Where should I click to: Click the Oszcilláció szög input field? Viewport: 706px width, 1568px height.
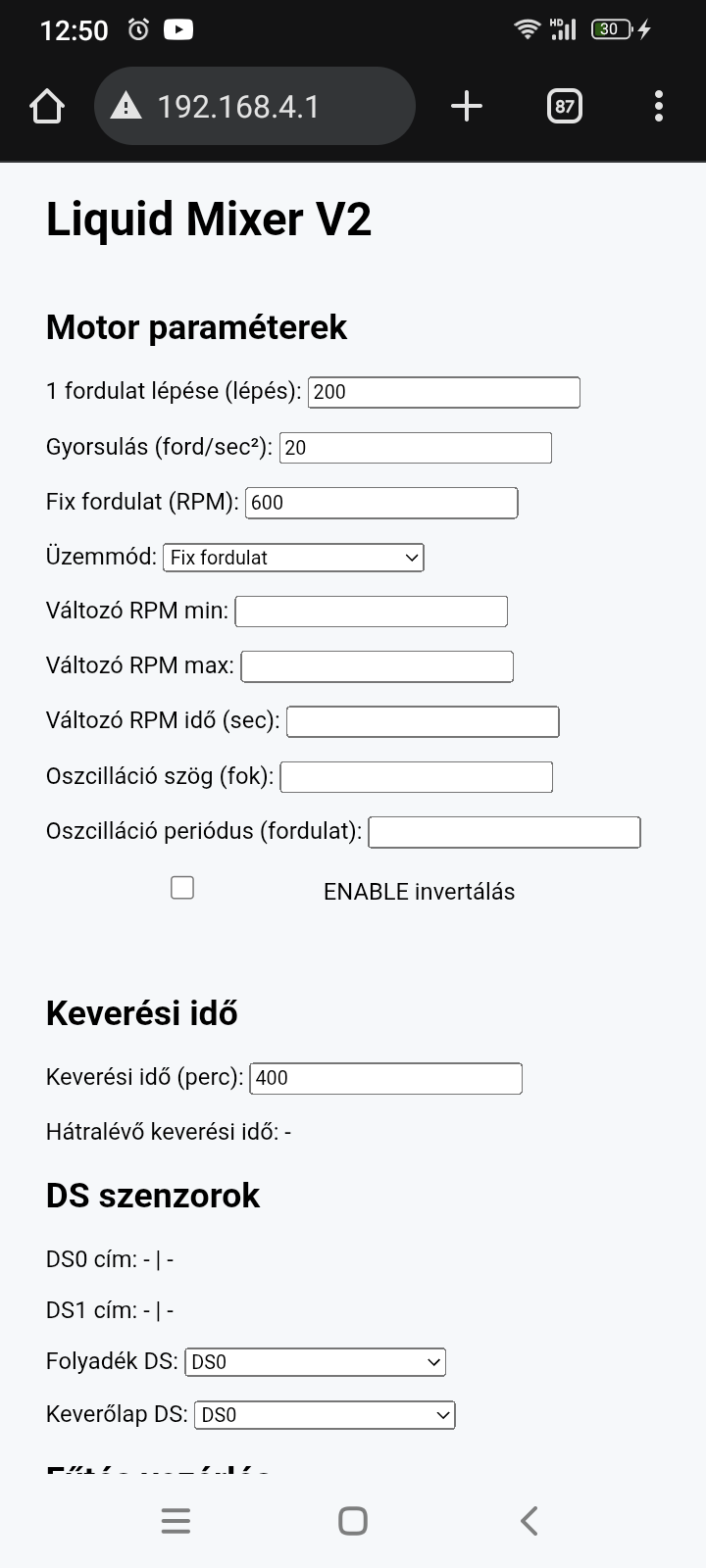pos(417,777)
